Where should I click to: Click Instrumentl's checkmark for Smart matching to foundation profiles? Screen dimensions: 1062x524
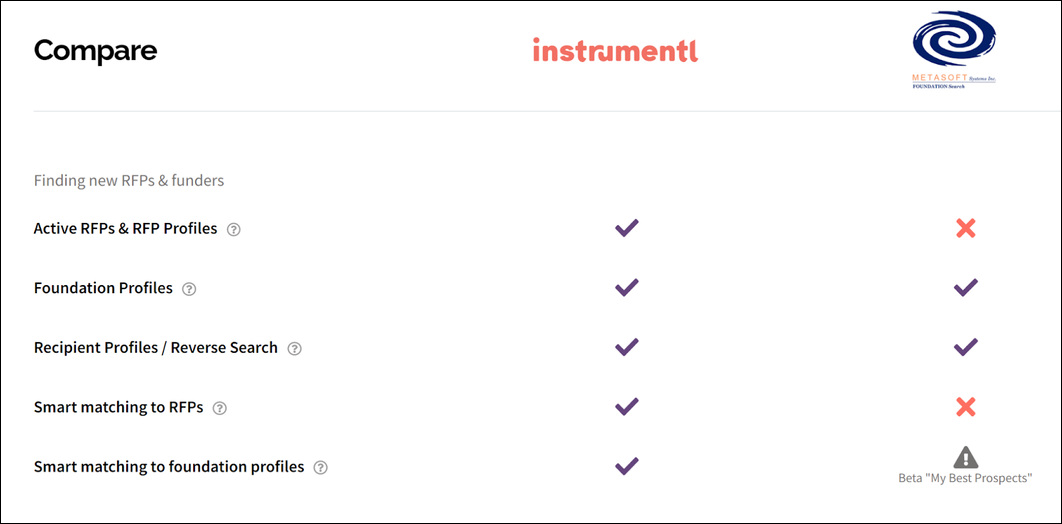pos(626,465)
